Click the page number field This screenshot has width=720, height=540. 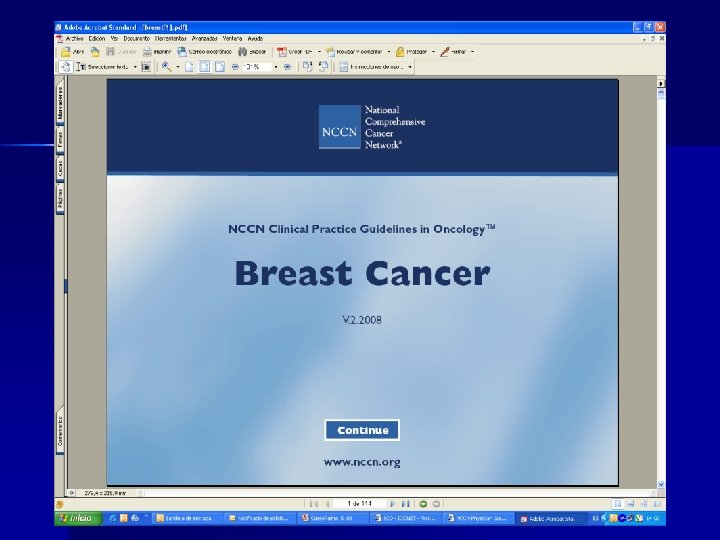click(x=360, y=504)
